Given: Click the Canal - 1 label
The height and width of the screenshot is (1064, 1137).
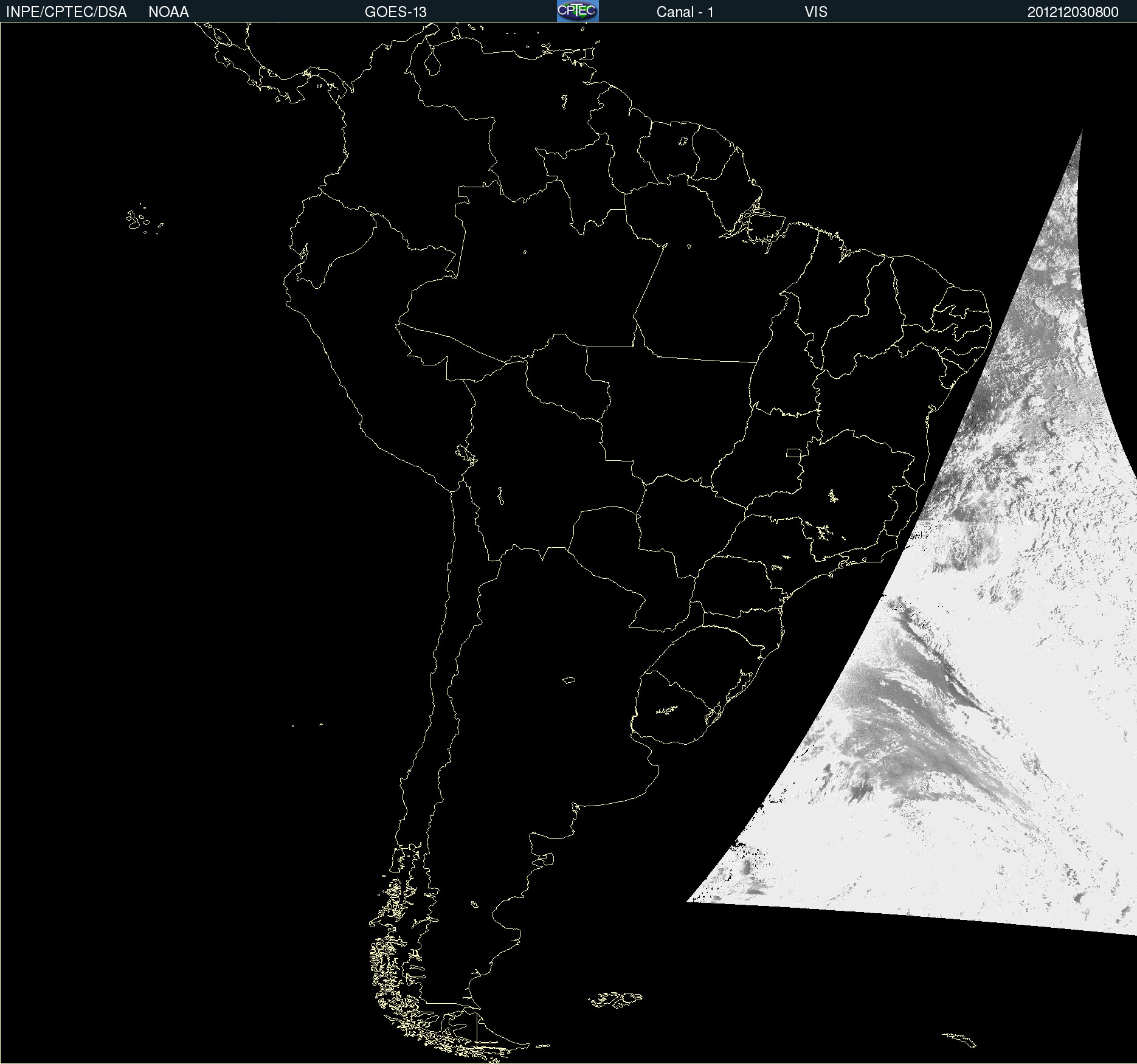Looking at the screenshot, I should (x=685, y=12).
